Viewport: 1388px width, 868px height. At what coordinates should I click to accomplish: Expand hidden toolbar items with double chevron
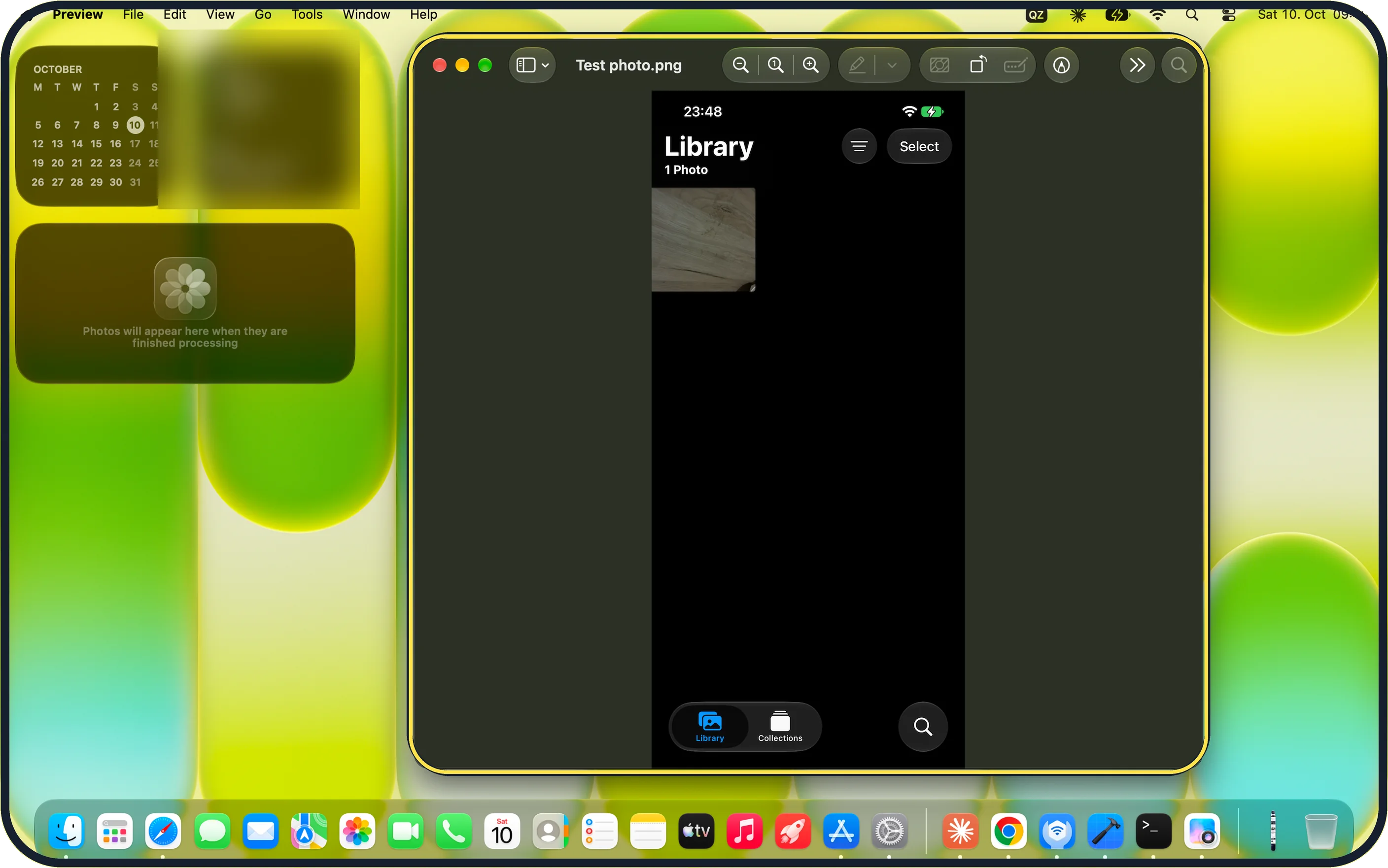tap(1137, 66)
